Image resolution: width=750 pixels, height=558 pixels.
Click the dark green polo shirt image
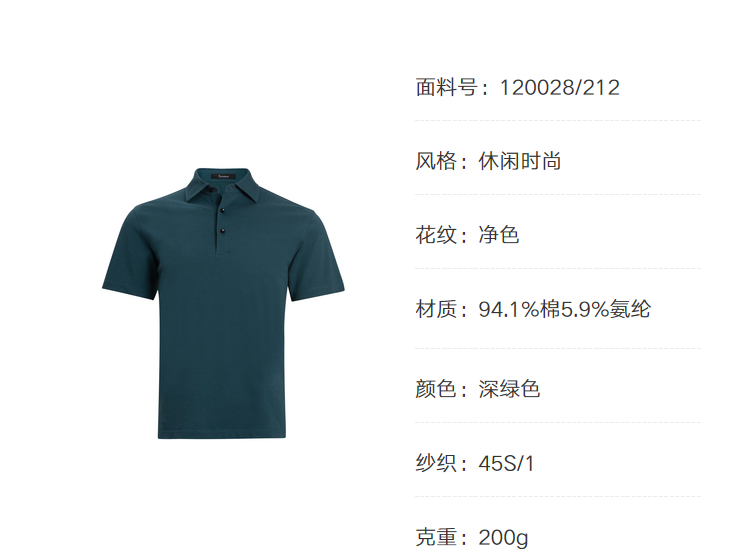click(x=223, y=303)
